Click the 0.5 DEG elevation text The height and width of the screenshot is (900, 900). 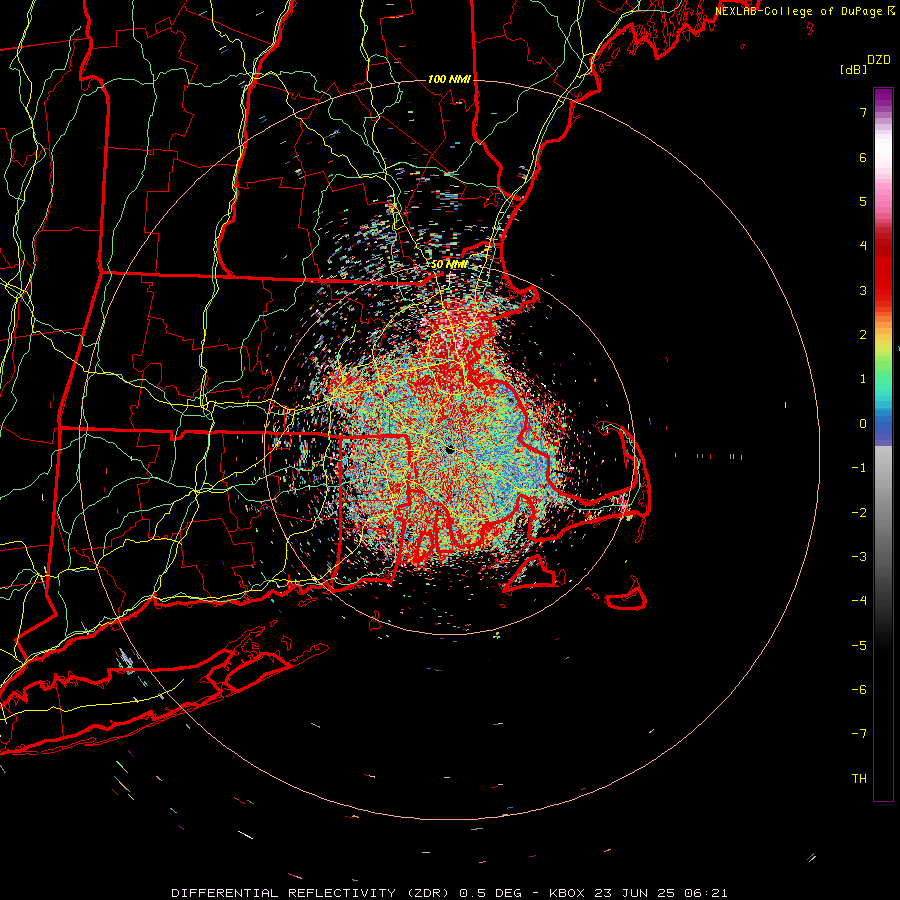click(491, 893)
